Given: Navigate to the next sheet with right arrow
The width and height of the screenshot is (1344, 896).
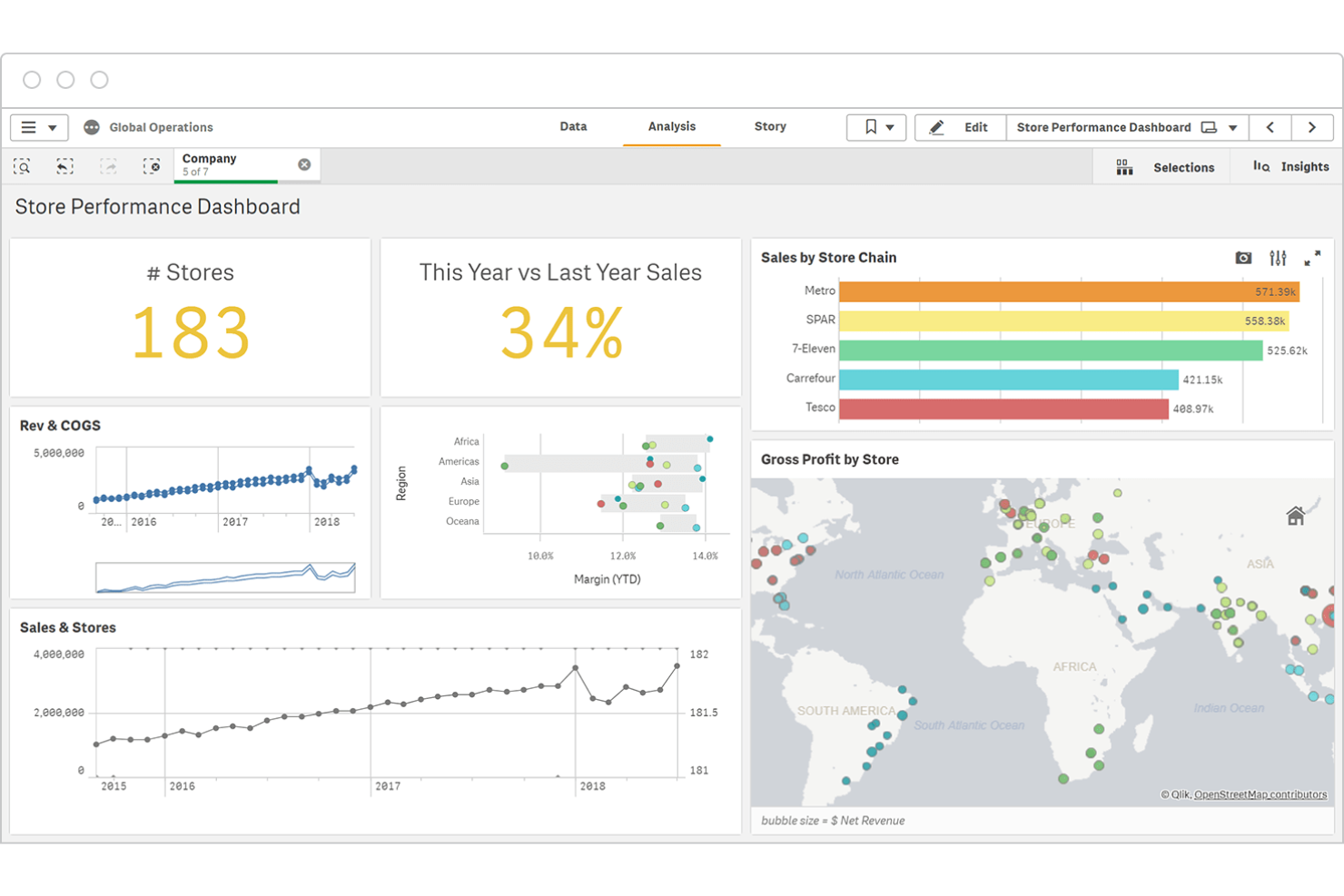Looking at the screenshot, I should pyautogui.click(x=1312, y=127).
